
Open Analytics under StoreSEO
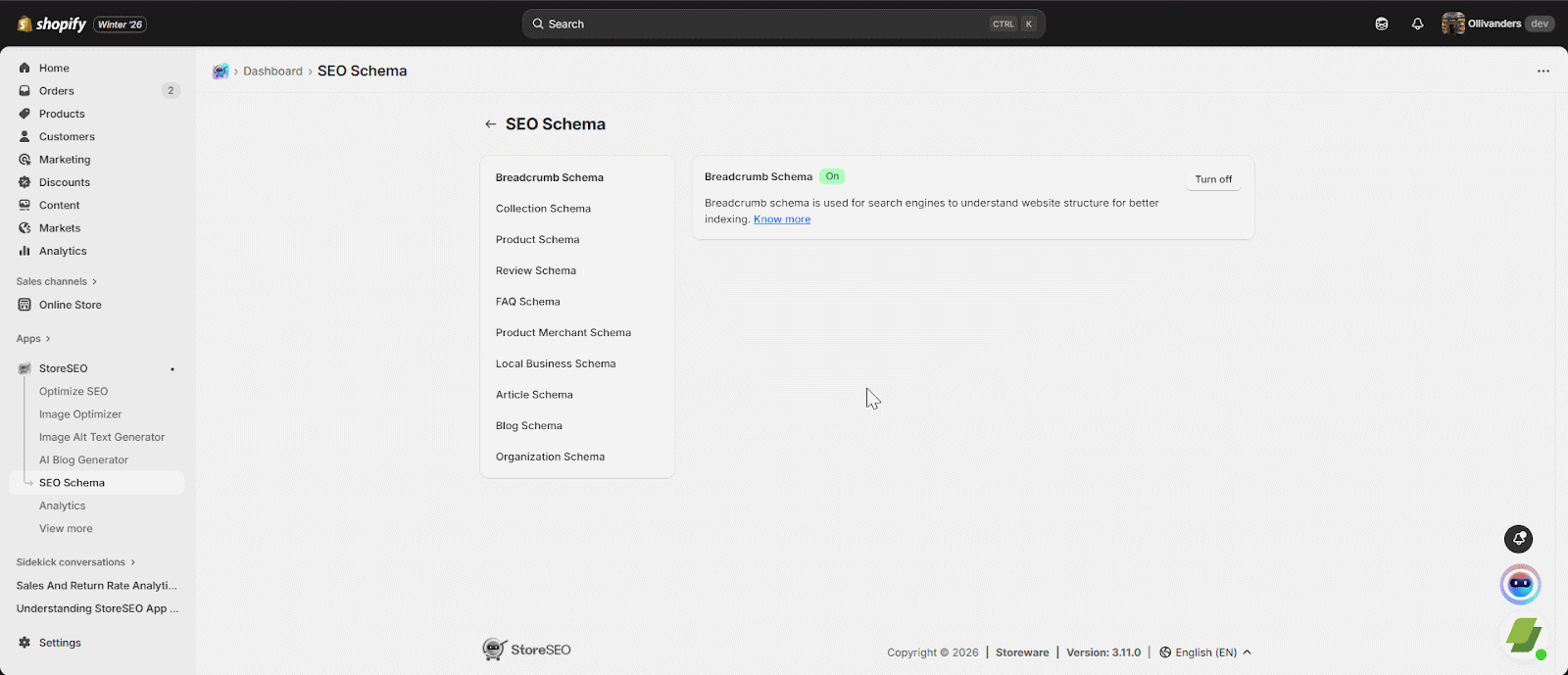point(62,506)
